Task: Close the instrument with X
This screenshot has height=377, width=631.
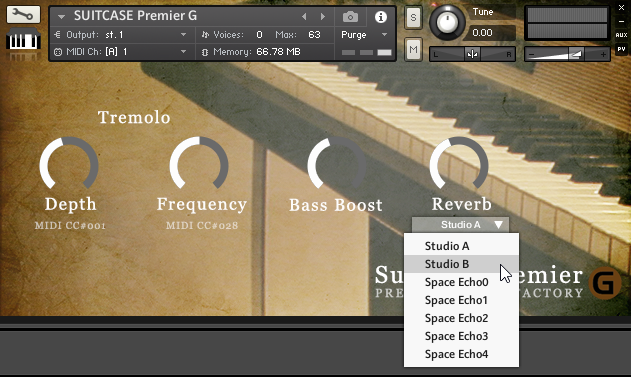Action: click(621, 8)
